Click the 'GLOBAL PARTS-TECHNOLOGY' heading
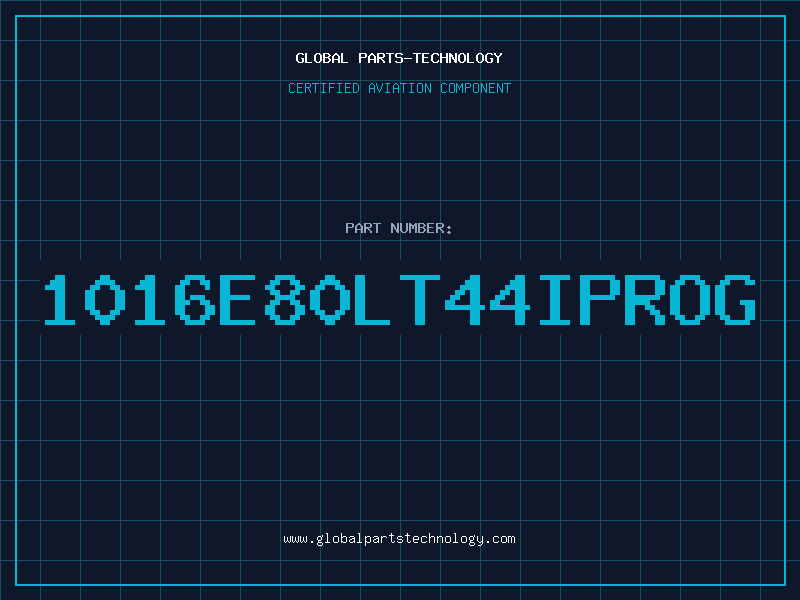Viewport: 800px width, 600px height. (399, 58)
